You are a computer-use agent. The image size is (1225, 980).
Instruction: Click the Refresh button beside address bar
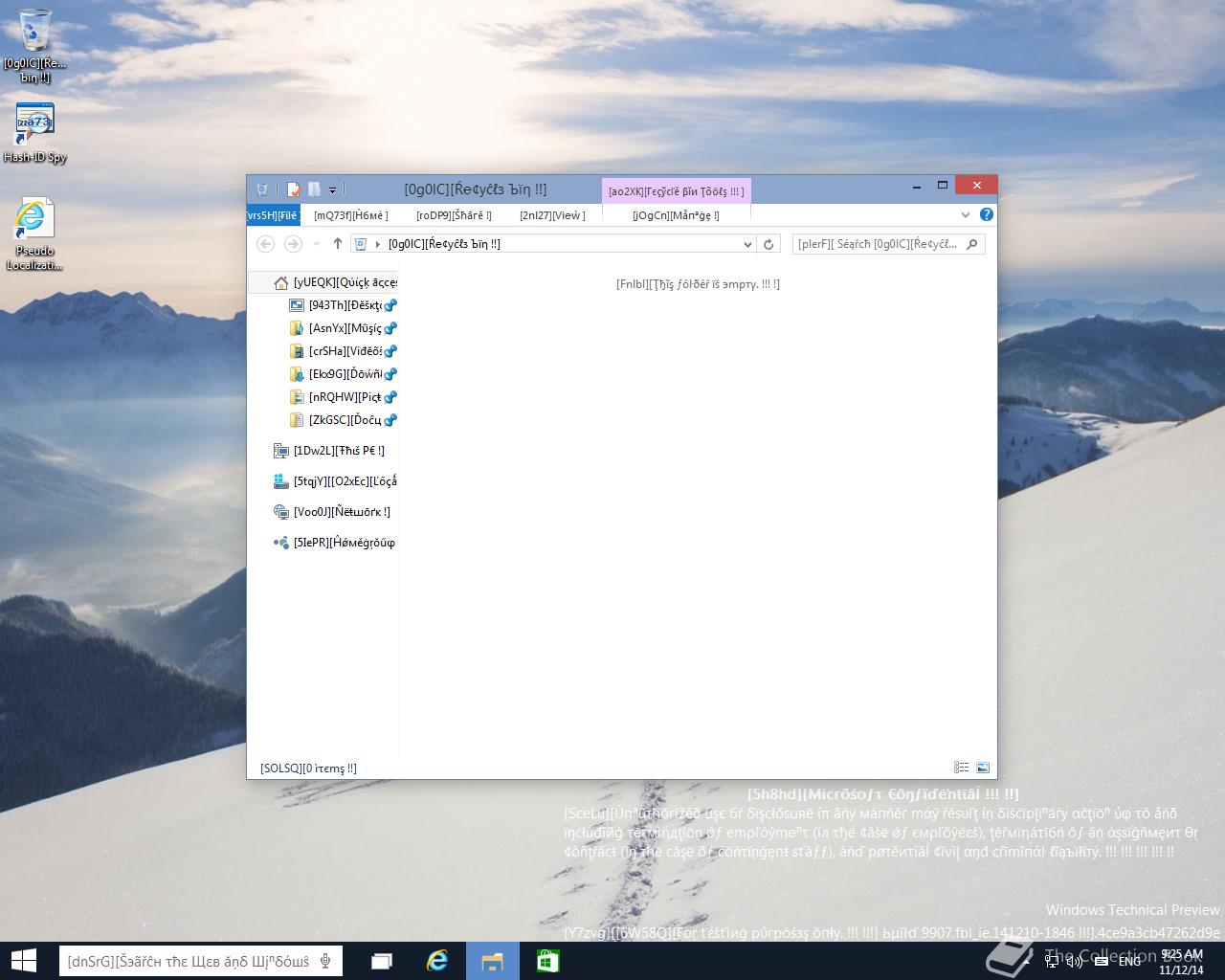coord(768,244)
